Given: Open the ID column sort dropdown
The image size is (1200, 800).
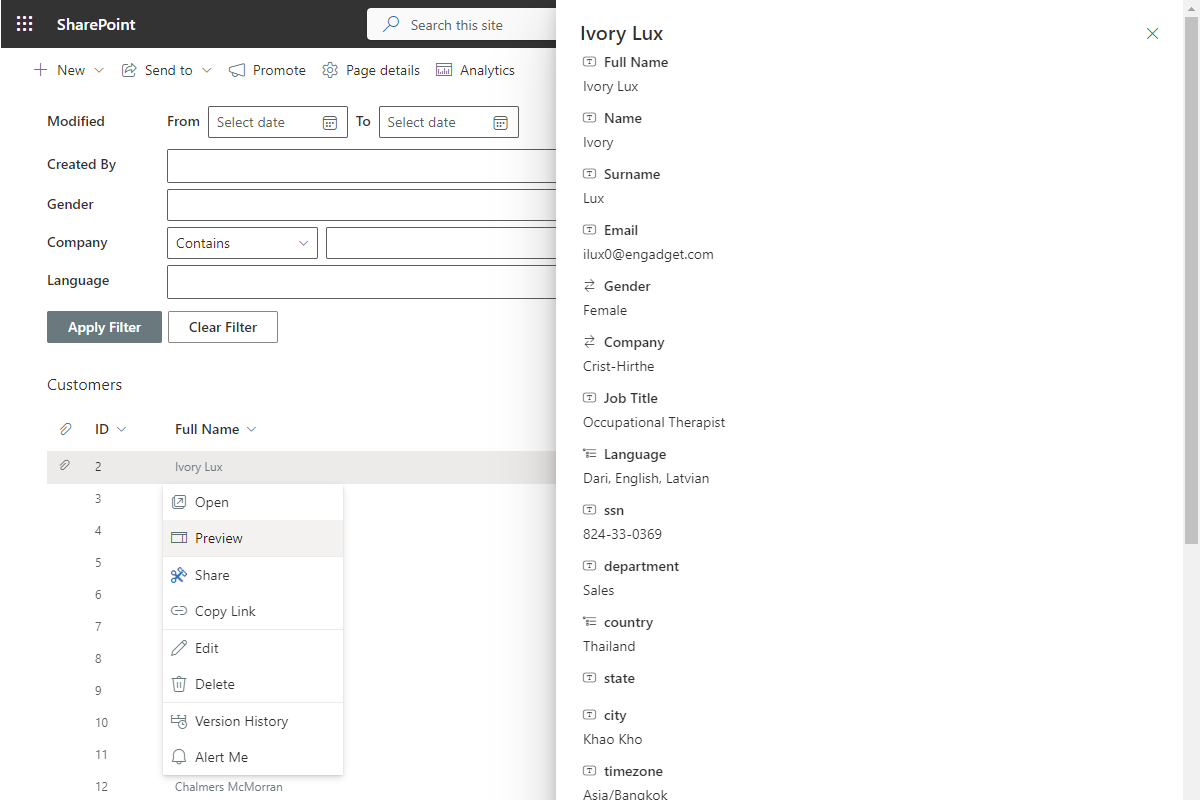Looking at the screenshot, I should [122, 429].
